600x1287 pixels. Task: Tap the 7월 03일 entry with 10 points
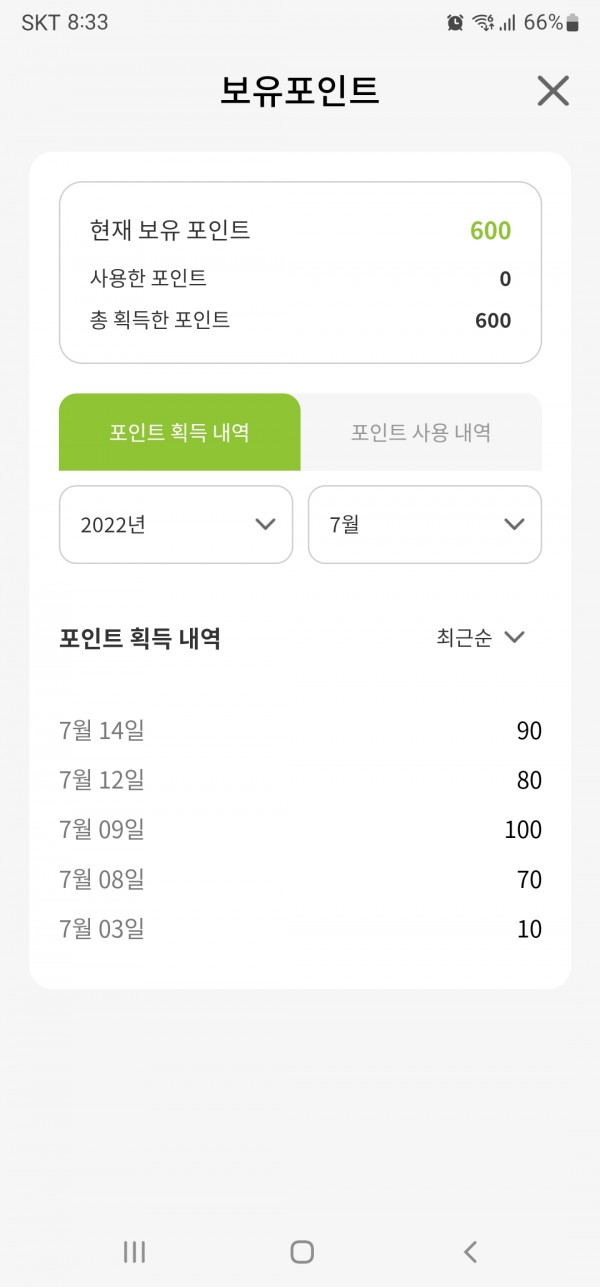pos(300,929)
